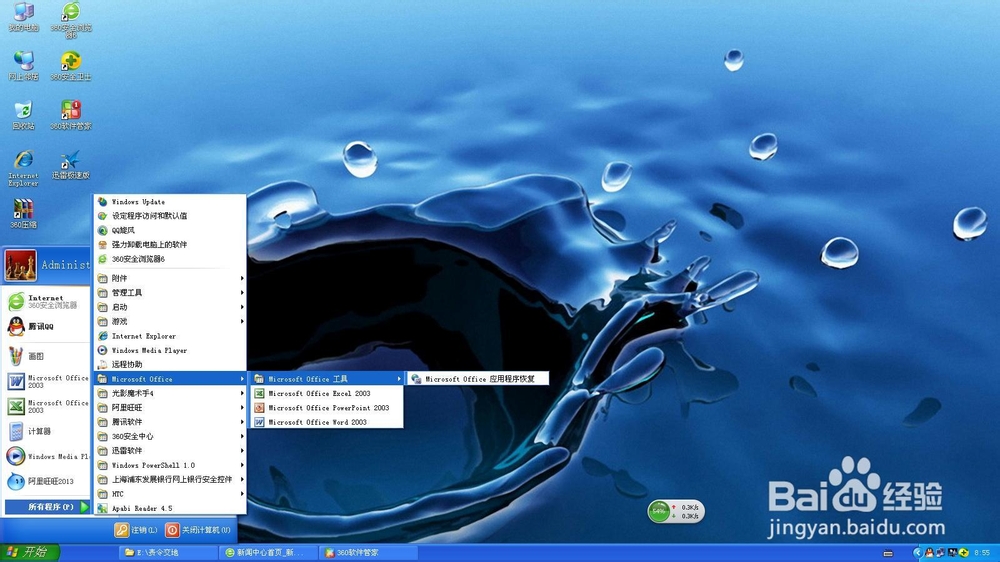Open 360压缩 desktop icon
Image resolution: width=1000 pixels, height=562 pixels.
coord(24,214)
